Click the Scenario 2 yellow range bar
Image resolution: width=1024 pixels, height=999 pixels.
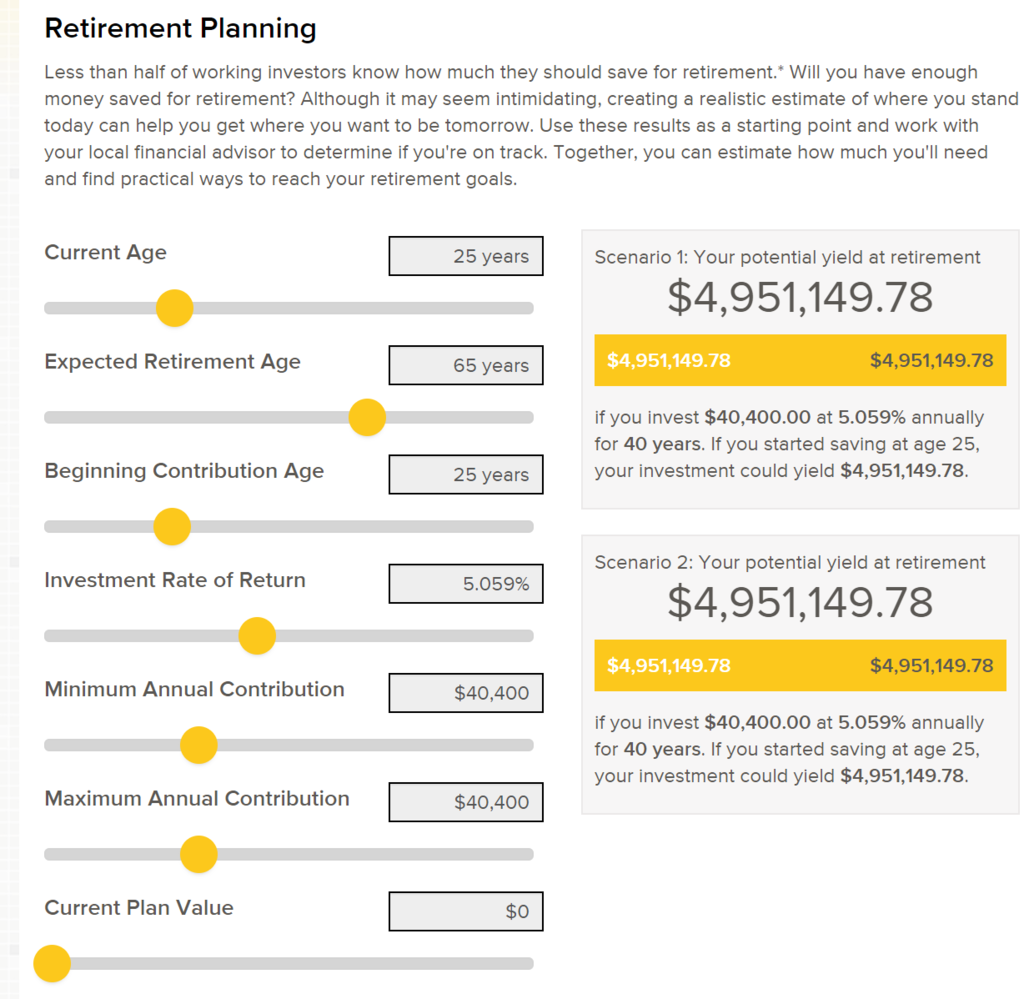[800, 665]
